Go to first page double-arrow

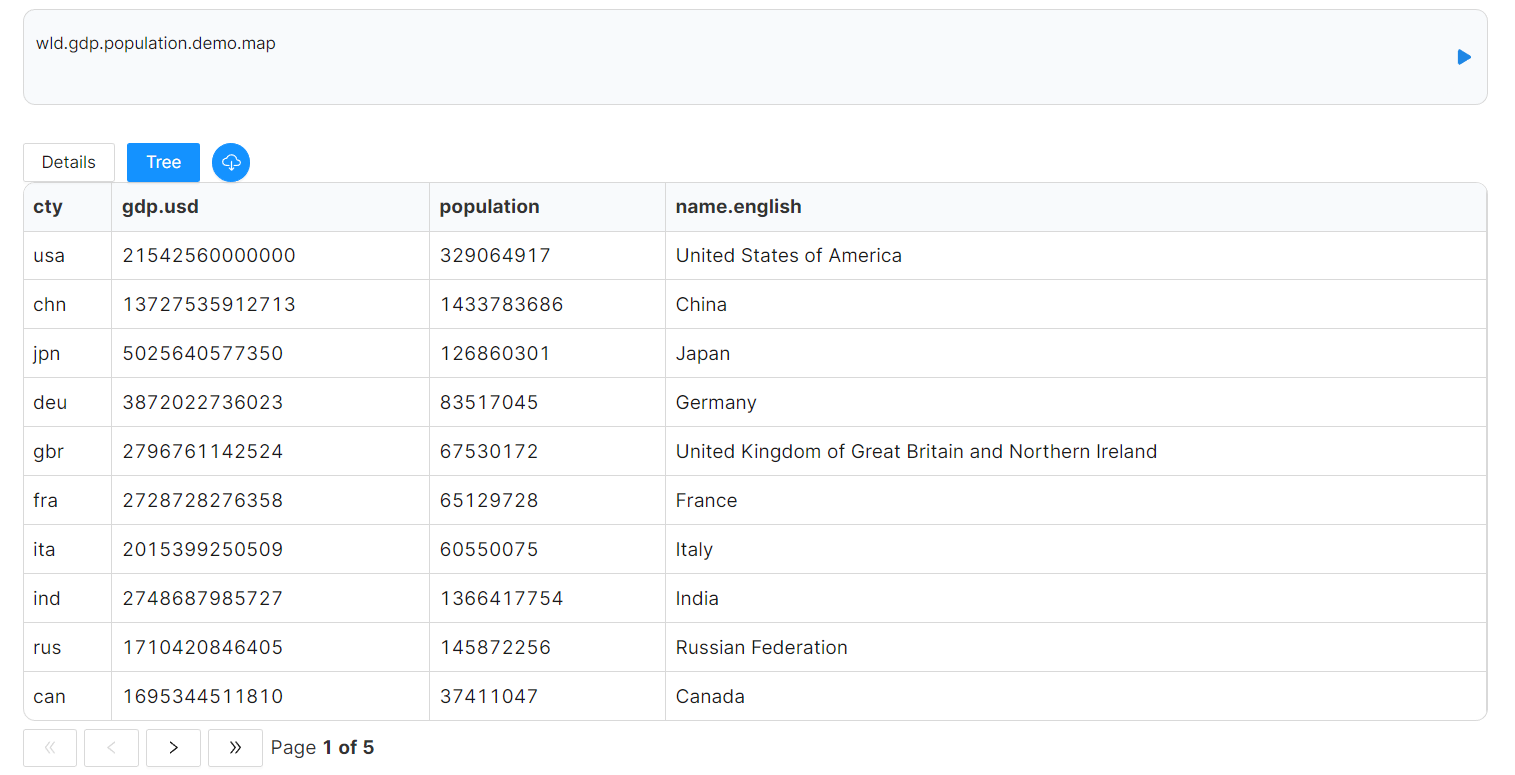pyautogui.click(x=50, y=748)
